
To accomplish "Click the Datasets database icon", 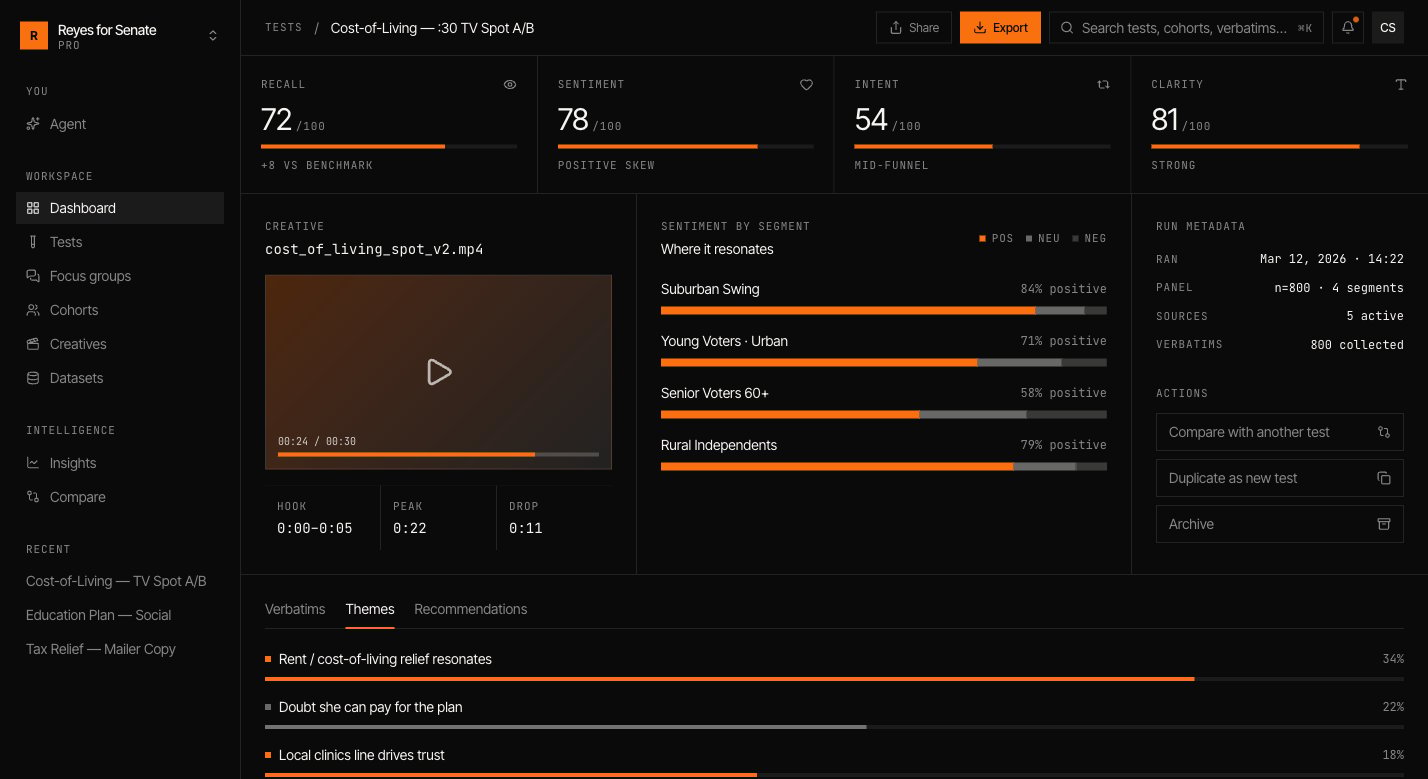I will tap(33, 378).
